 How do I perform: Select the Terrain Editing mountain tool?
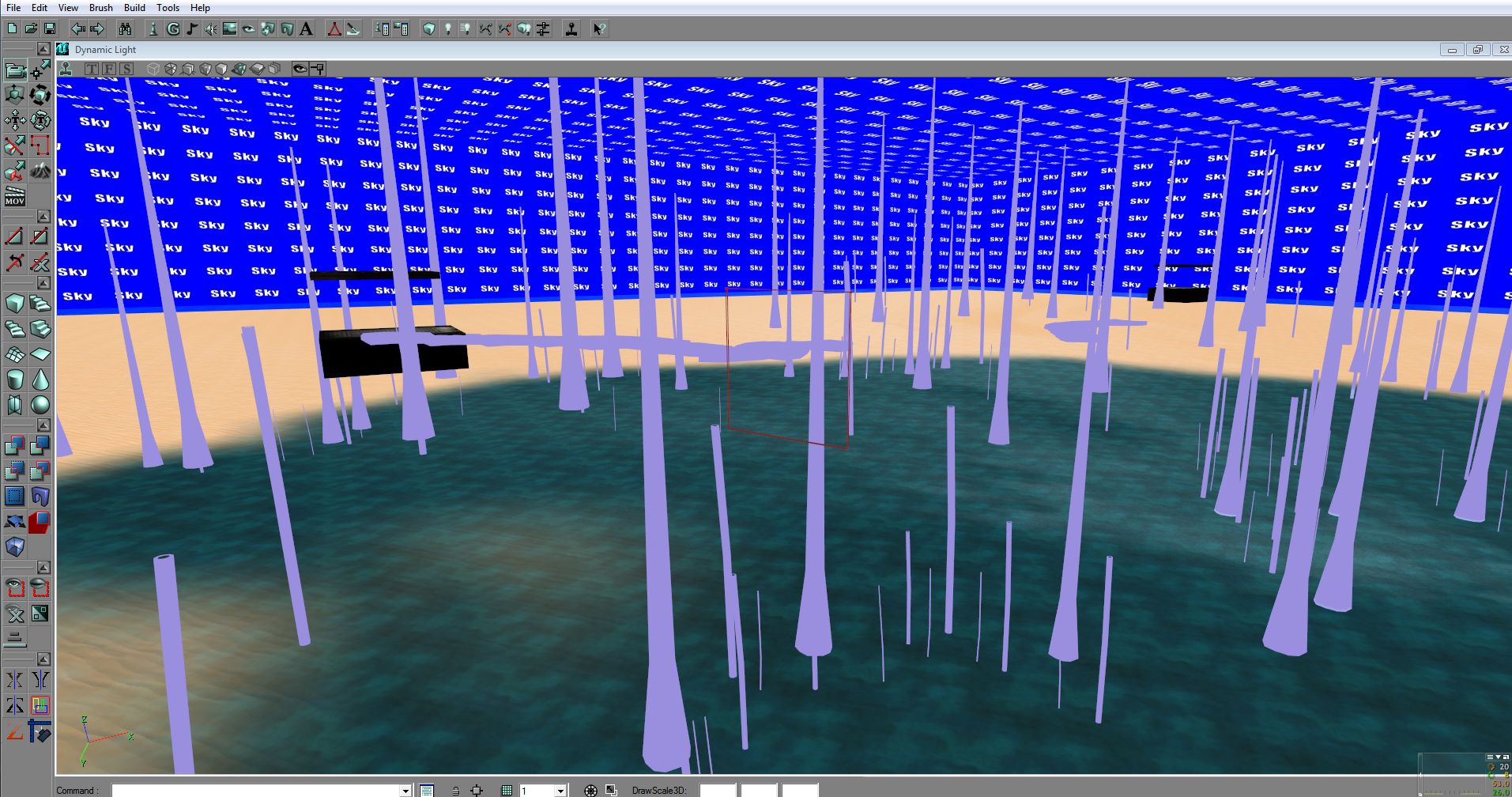click(40, 170)
